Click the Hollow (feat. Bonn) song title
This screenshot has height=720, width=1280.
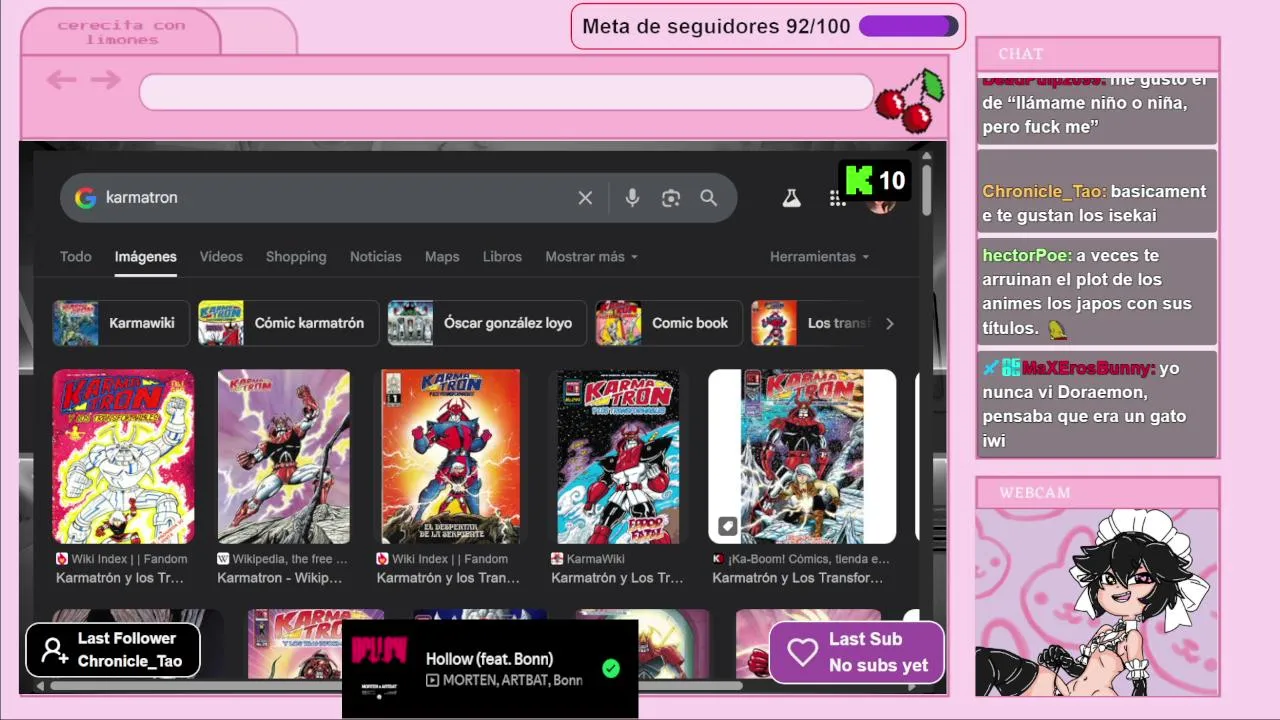click(x=489, y=659)
